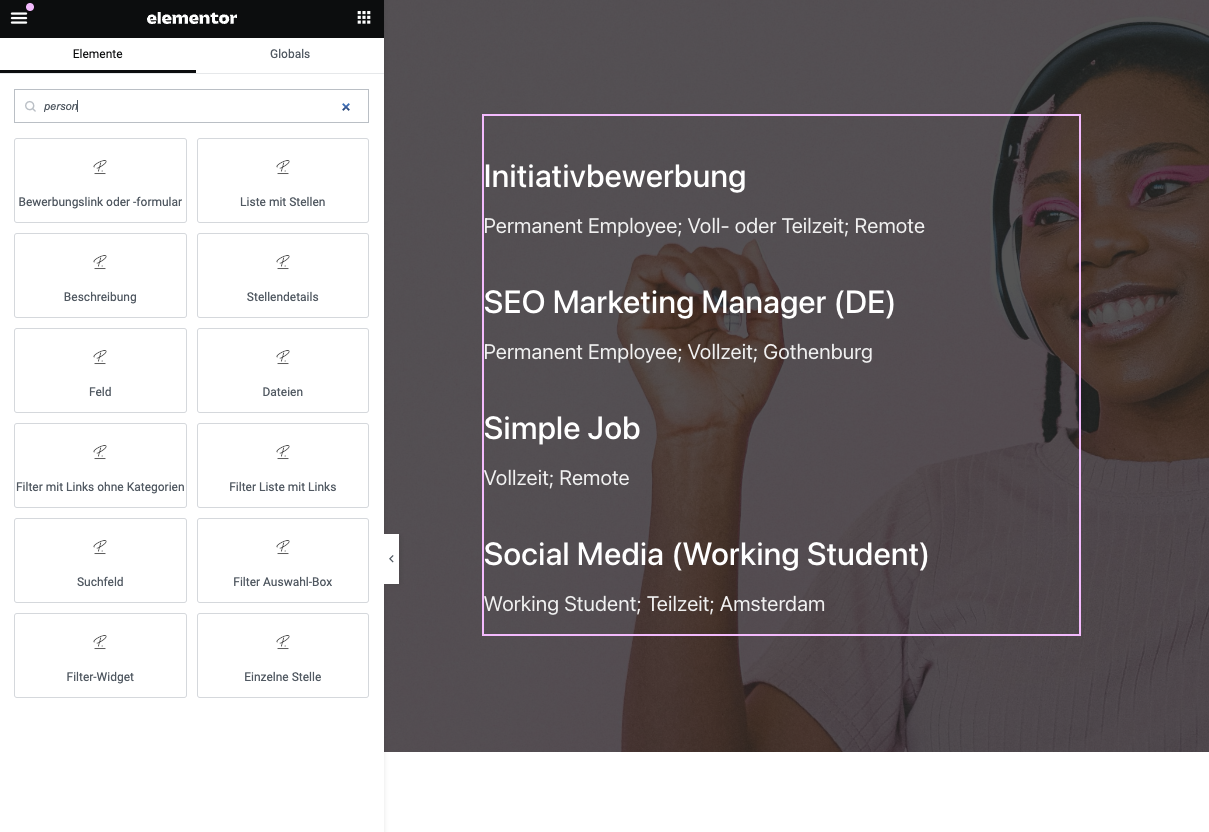This screenshot has height=832, width=1209.
Task: Select the Stellendetails widget
Action: click(283, 275)
